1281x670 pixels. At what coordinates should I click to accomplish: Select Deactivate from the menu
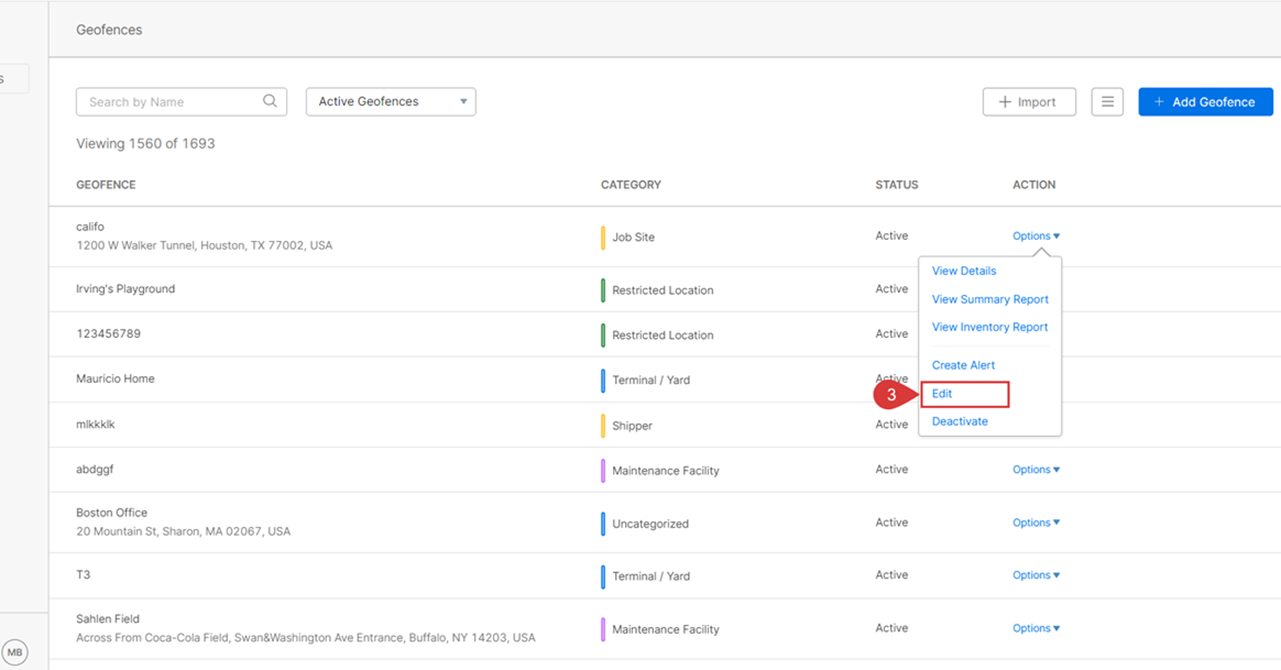960,421
